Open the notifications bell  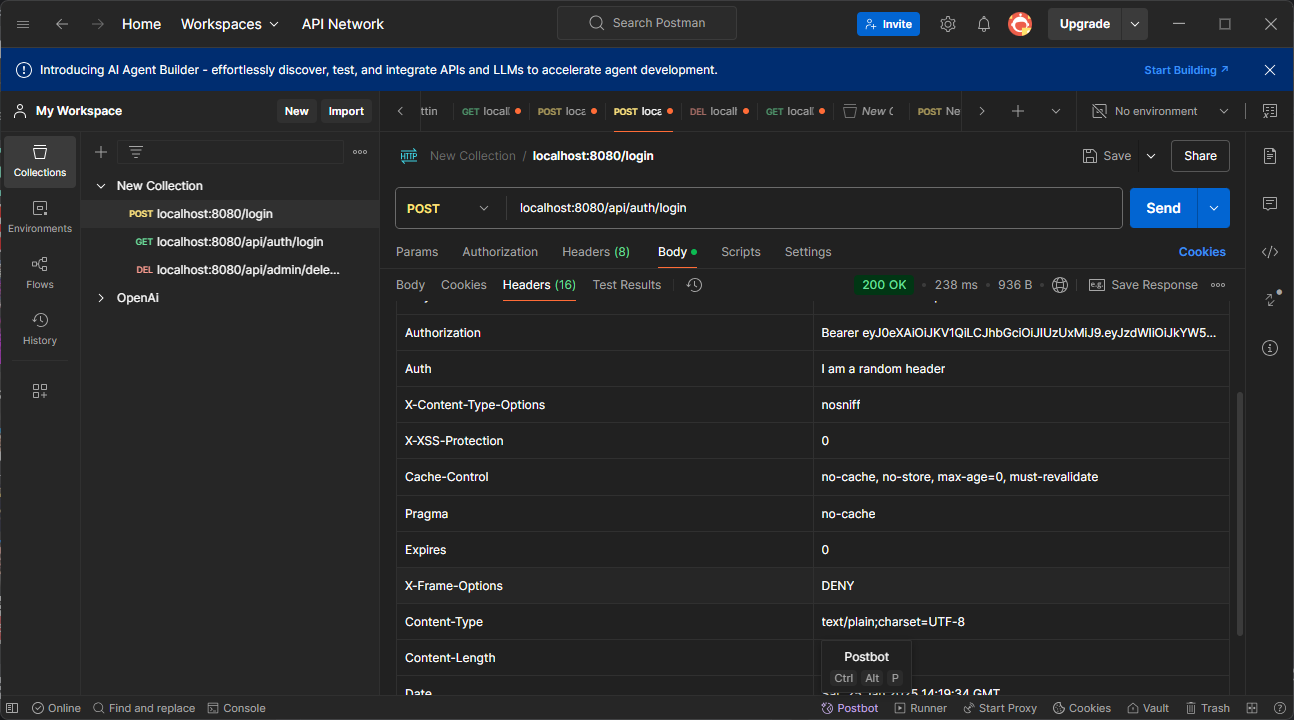(984, 24)
